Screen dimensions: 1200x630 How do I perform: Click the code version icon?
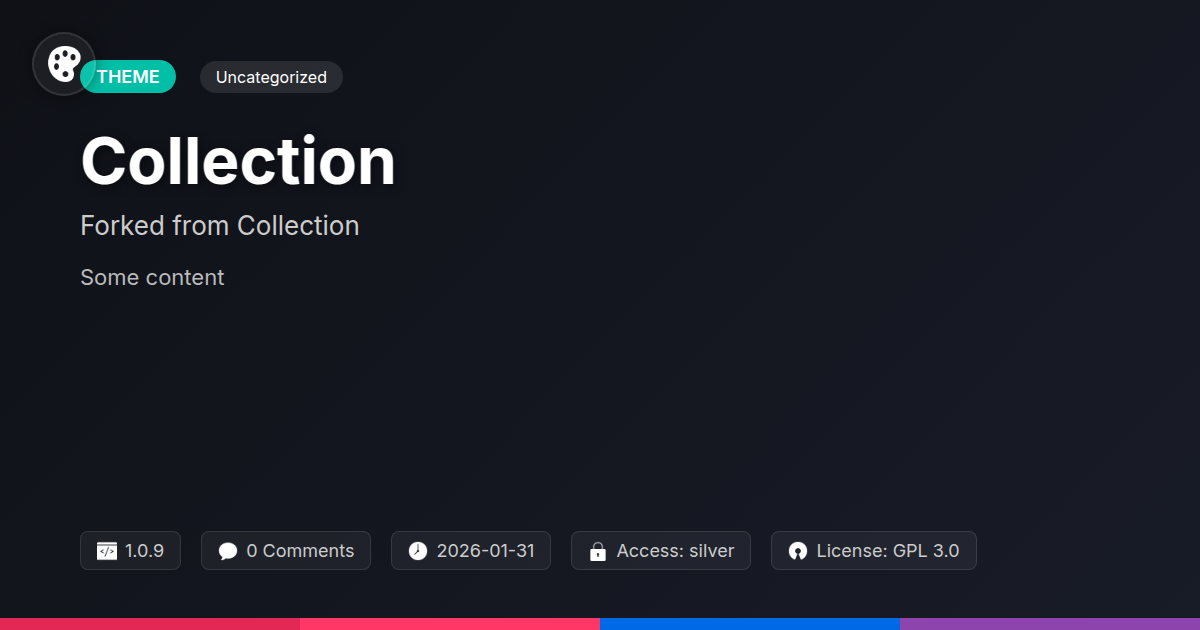tap(107, 551)
